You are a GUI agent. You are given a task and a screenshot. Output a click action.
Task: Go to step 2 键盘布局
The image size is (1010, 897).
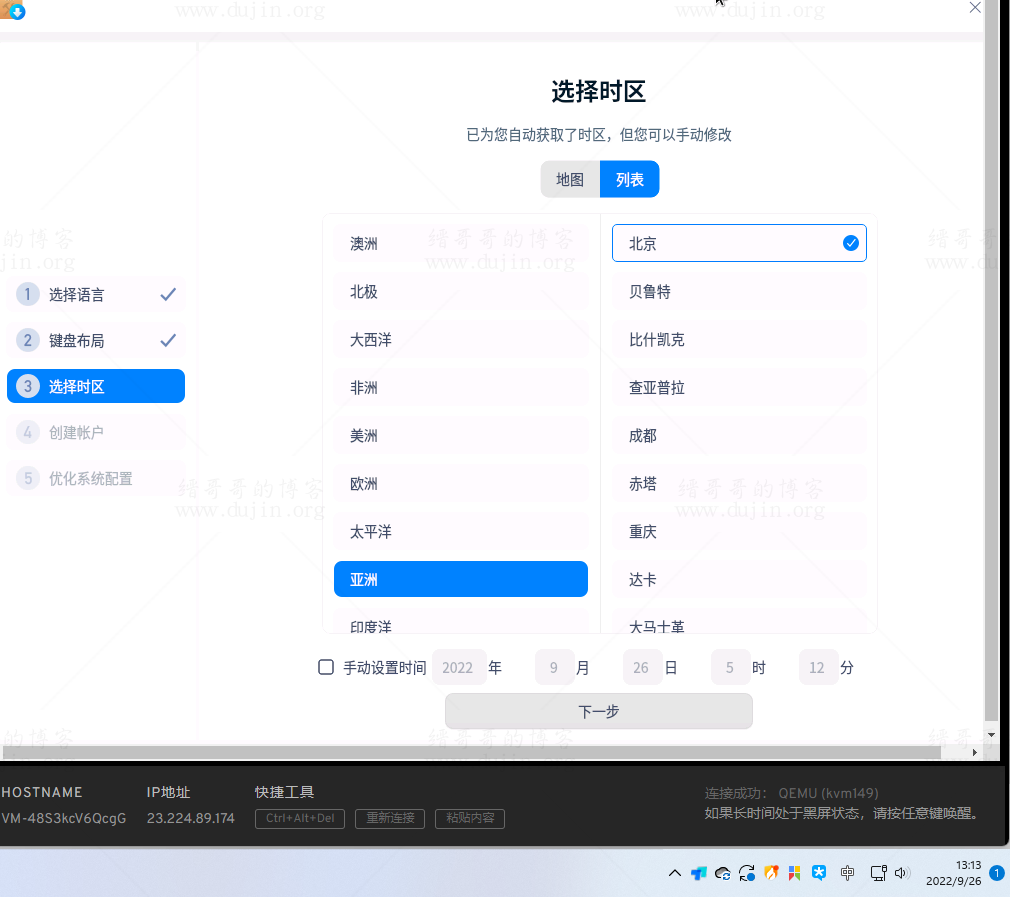click(96, 341)
